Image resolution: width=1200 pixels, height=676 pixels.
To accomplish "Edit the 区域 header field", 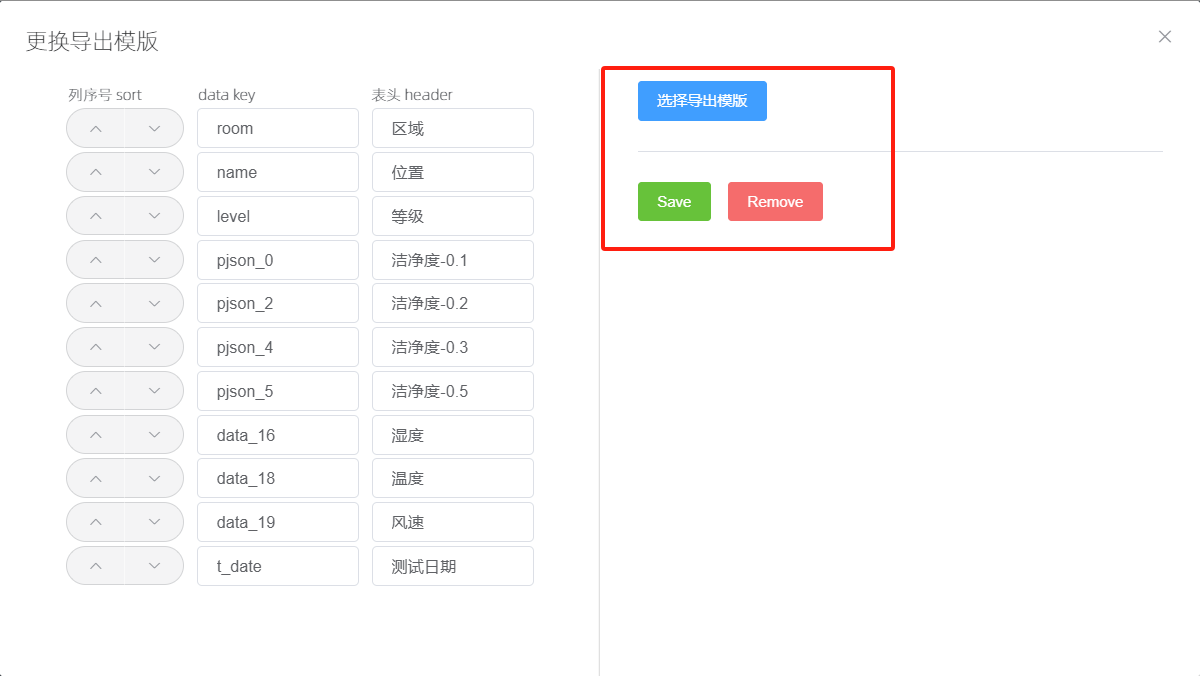I will pos(452,128).
